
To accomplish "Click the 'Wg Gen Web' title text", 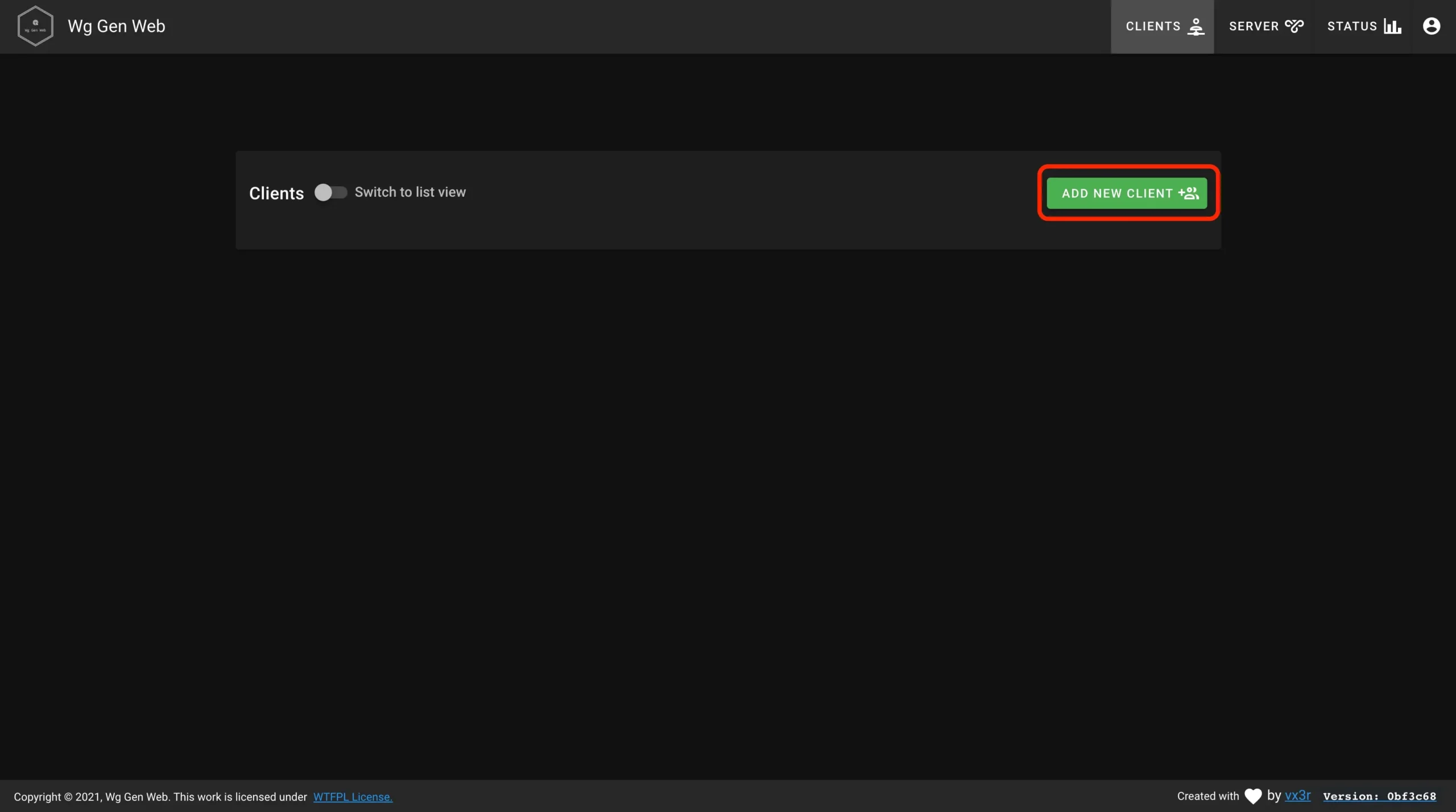I will 117,26.
